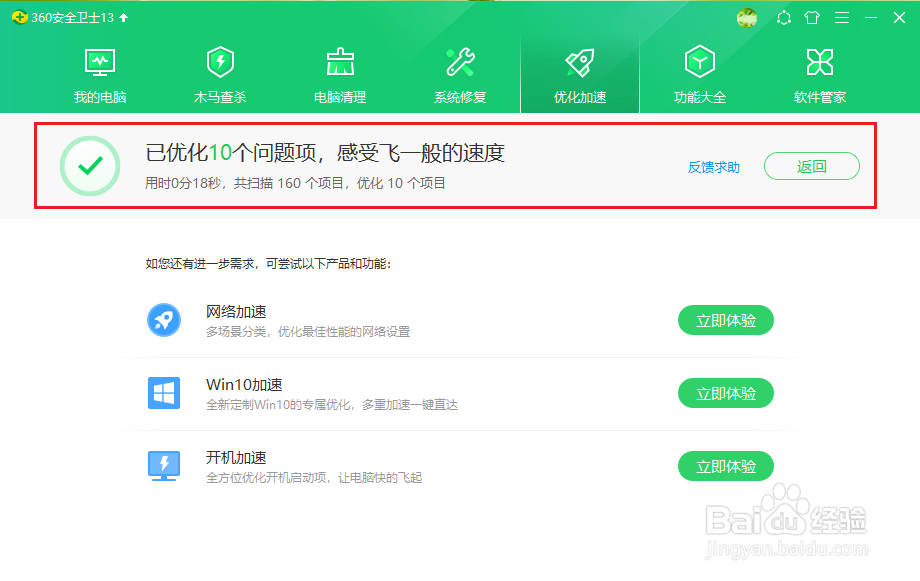920x581 pixels.
Task: Click text 多场景分类，优化最佳性能的网络设置
Action: pos(307,332)
